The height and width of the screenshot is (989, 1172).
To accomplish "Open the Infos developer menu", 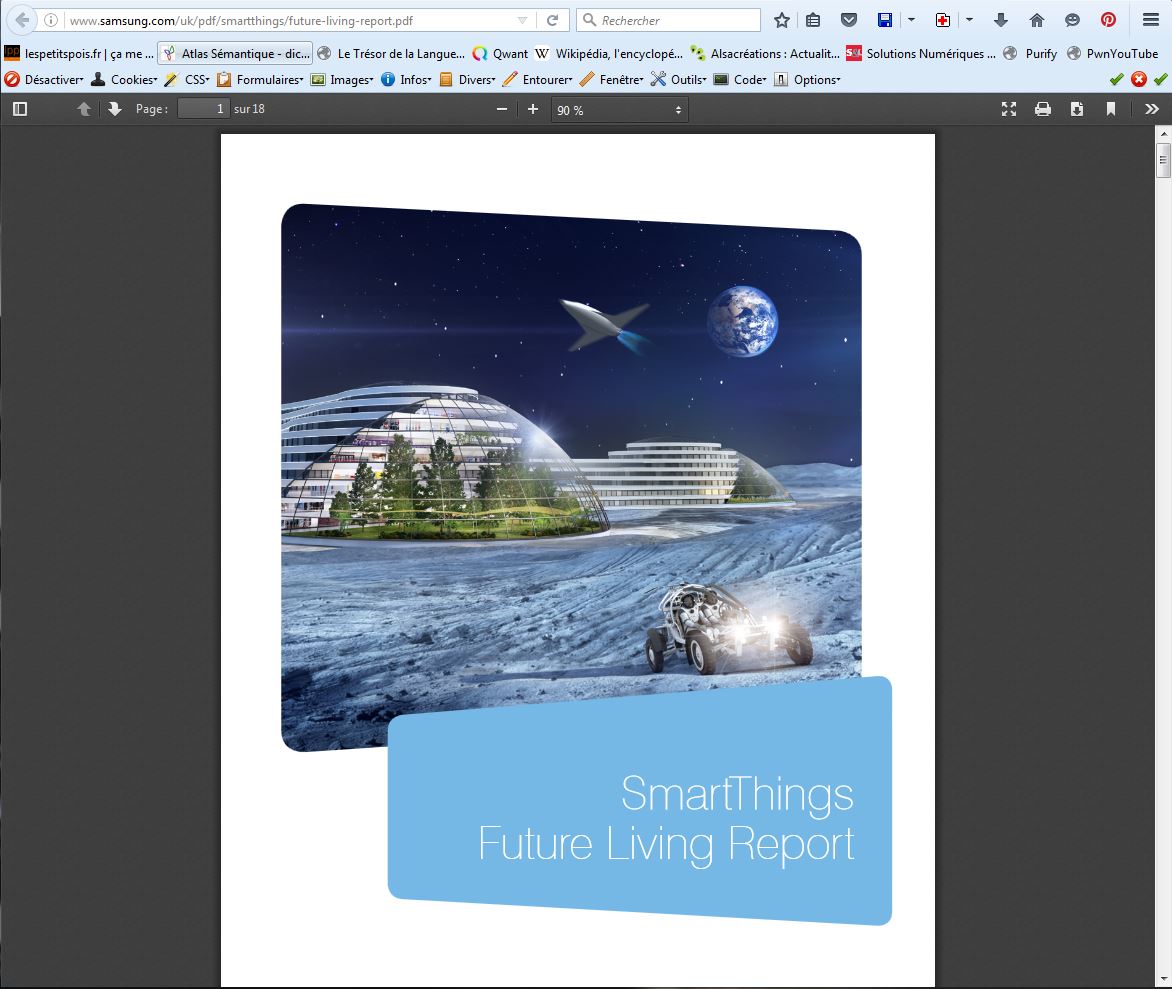I will coord(407,79).
